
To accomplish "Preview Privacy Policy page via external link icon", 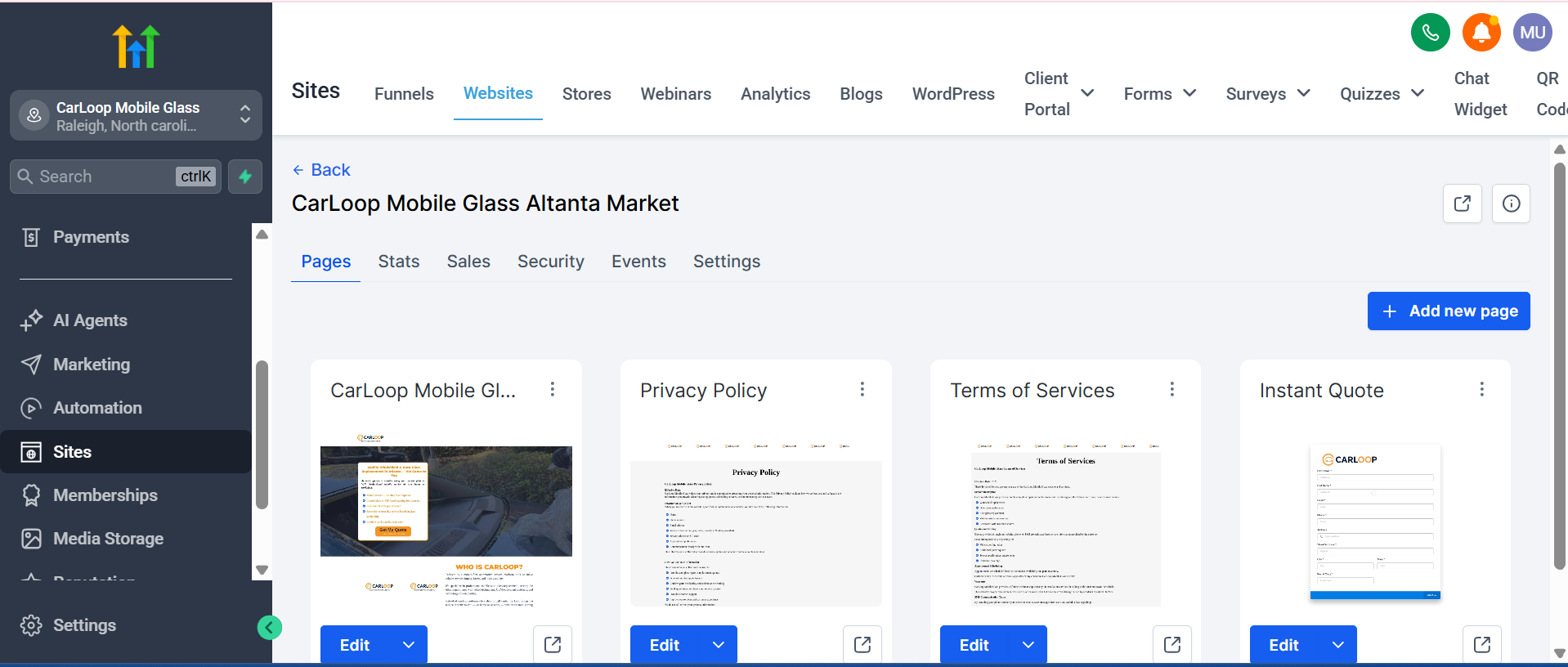I will coord(862,645).
